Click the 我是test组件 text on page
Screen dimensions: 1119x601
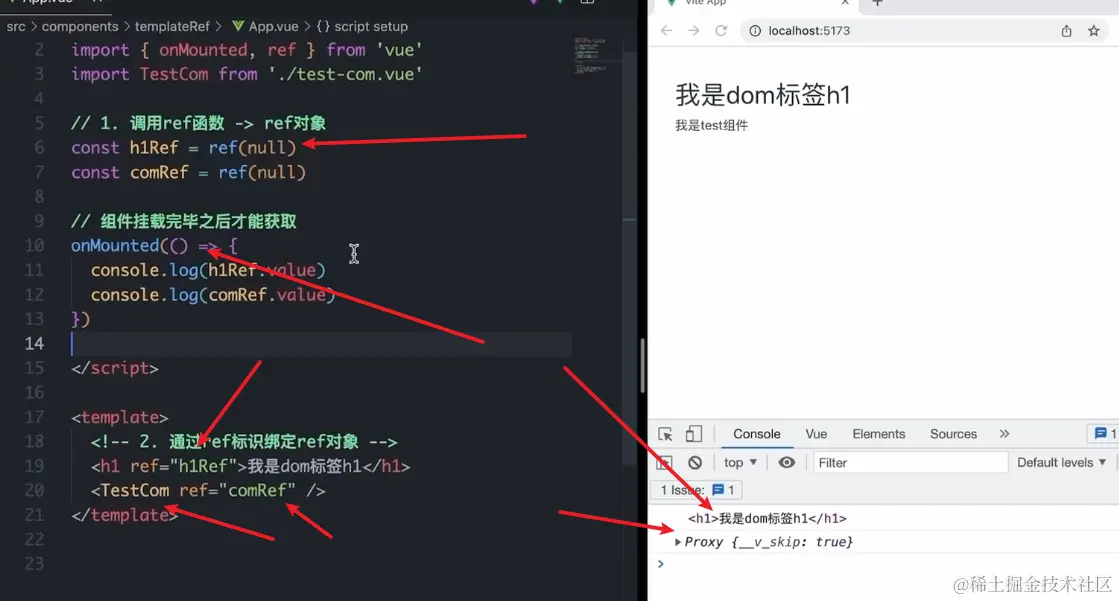(x=712, y=126)
